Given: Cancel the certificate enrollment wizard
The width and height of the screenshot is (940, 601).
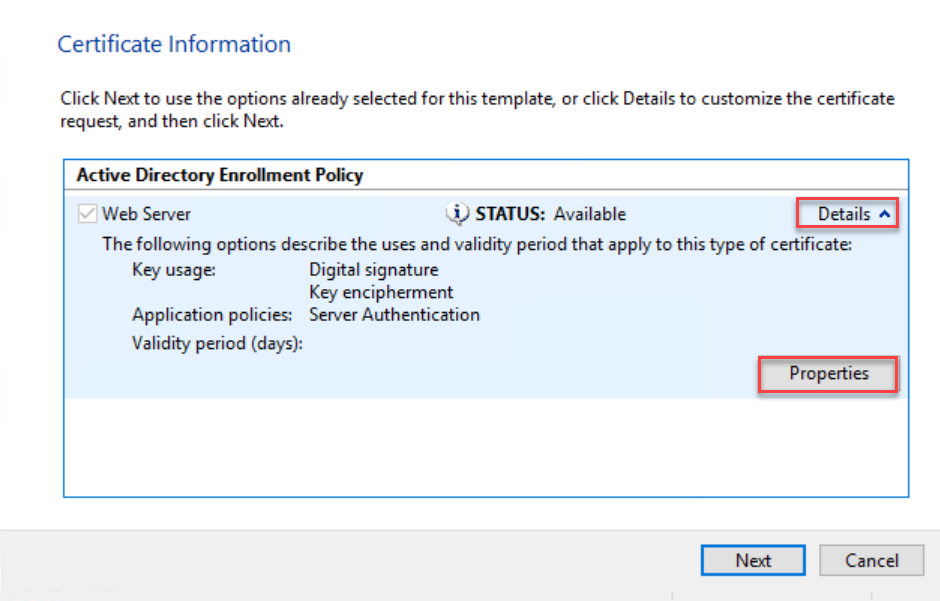Looking at the screenshot, I should tap(871, 560).
